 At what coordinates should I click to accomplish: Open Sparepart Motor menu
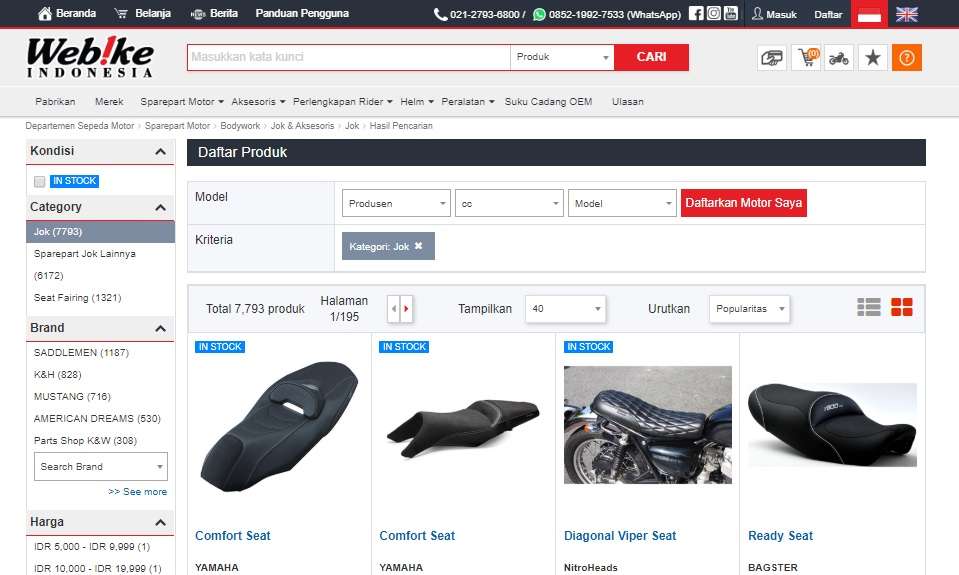point(182,102)
